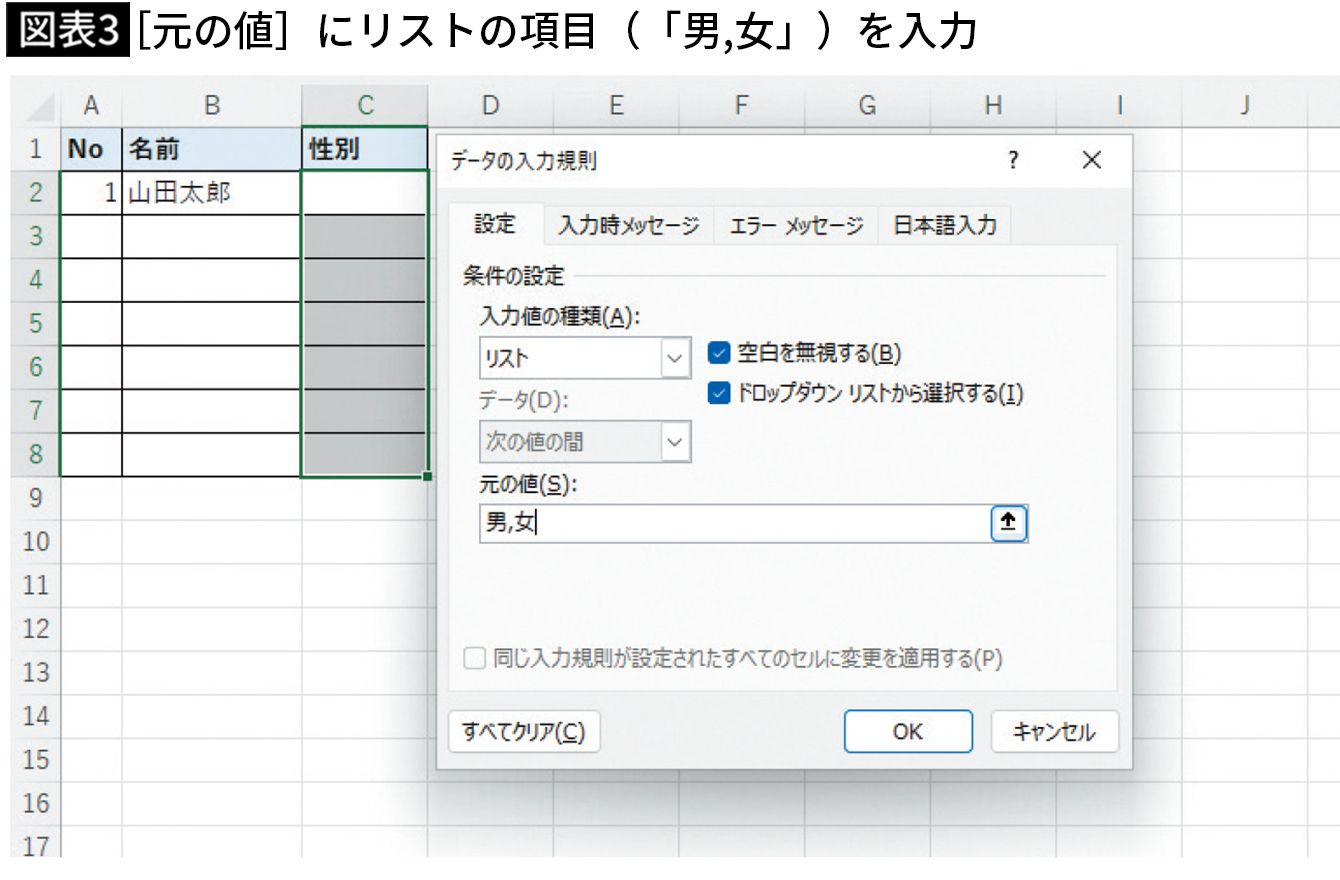Select the 日本語入力 tab
The width and height of the screenshot is (1340, 880).
coord(944,225)
